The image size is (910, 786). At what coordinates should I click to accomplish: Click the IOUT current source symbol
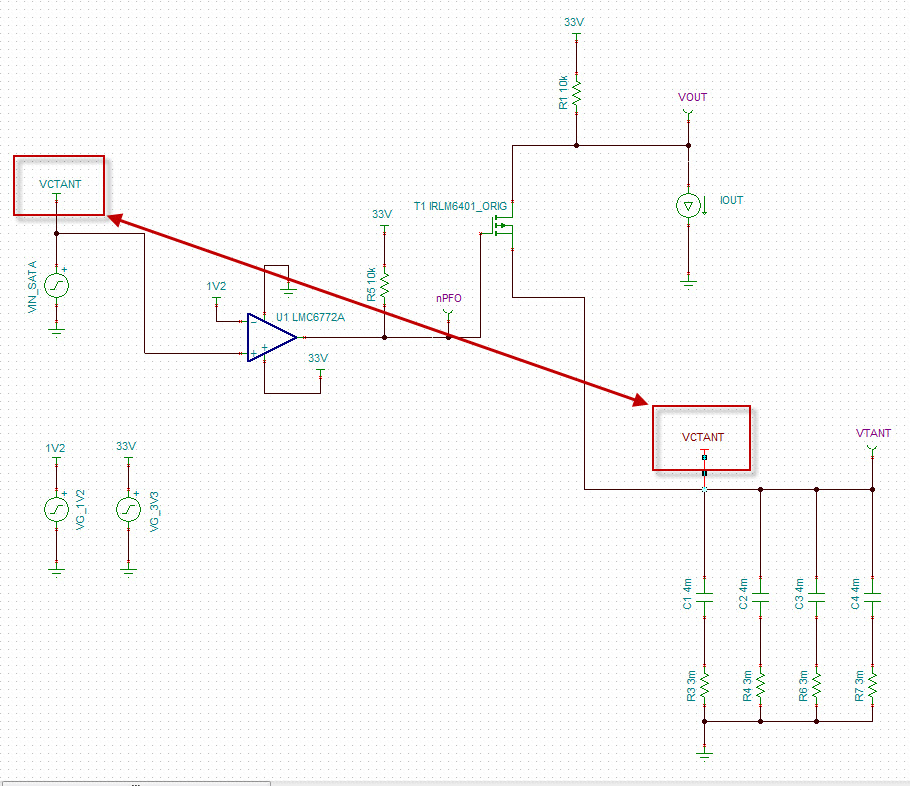pos(688,203)
